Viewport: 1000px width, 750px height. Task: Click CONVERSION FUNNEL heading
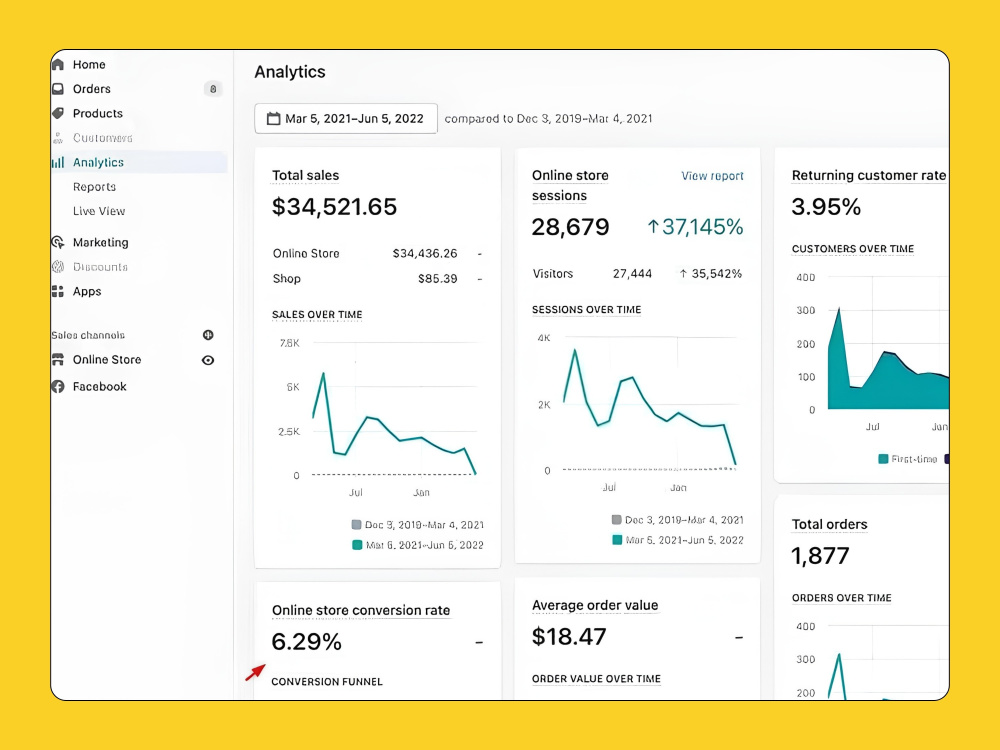tap(327, 682)
